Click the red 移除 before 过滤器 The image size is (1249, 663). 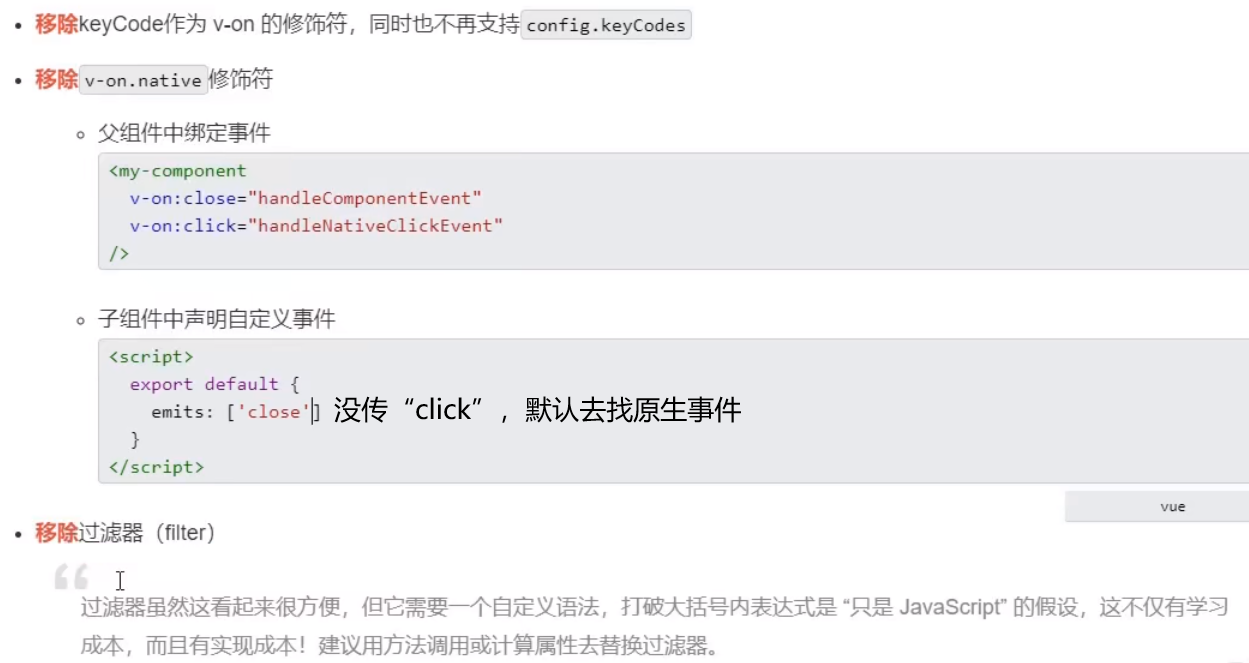56,533
